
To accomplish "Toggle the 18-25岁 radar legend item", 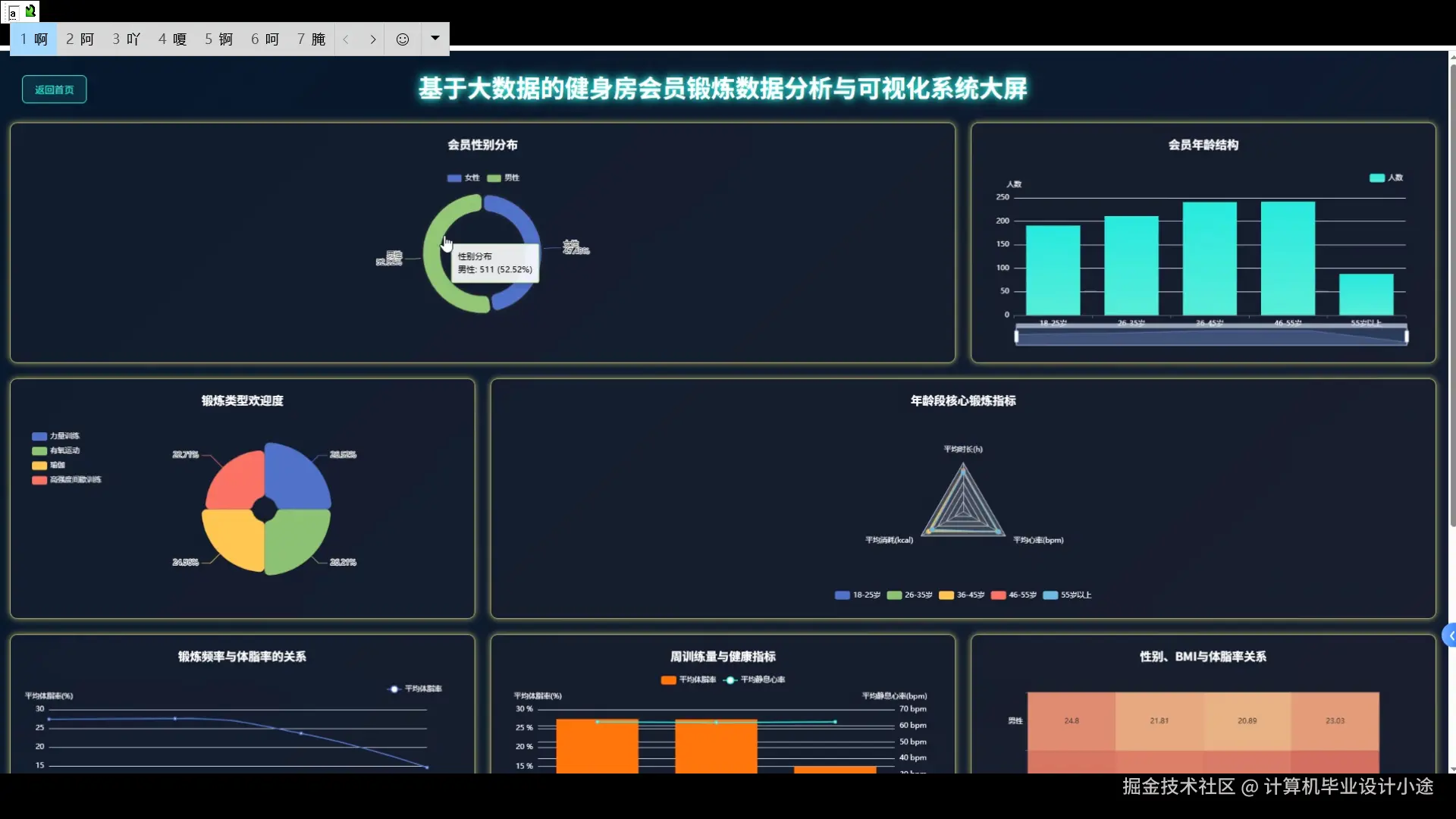I will (858, 595).
